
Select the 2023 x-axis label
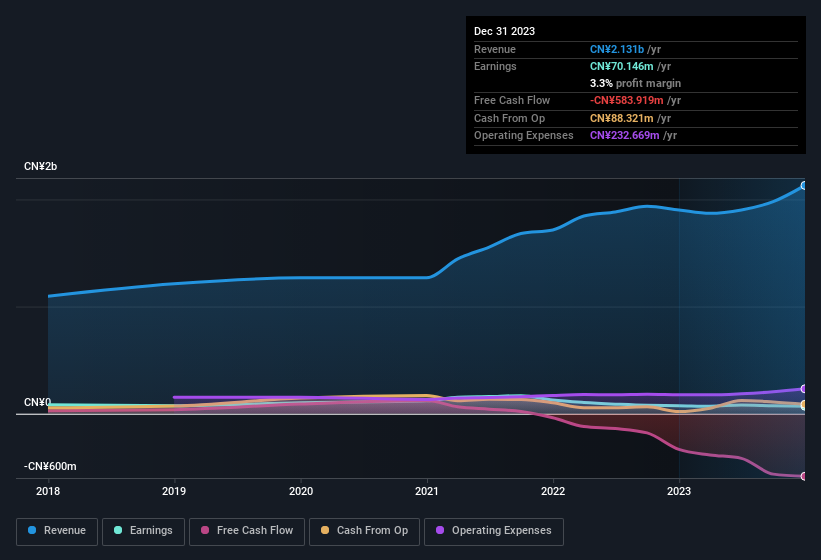679,491
